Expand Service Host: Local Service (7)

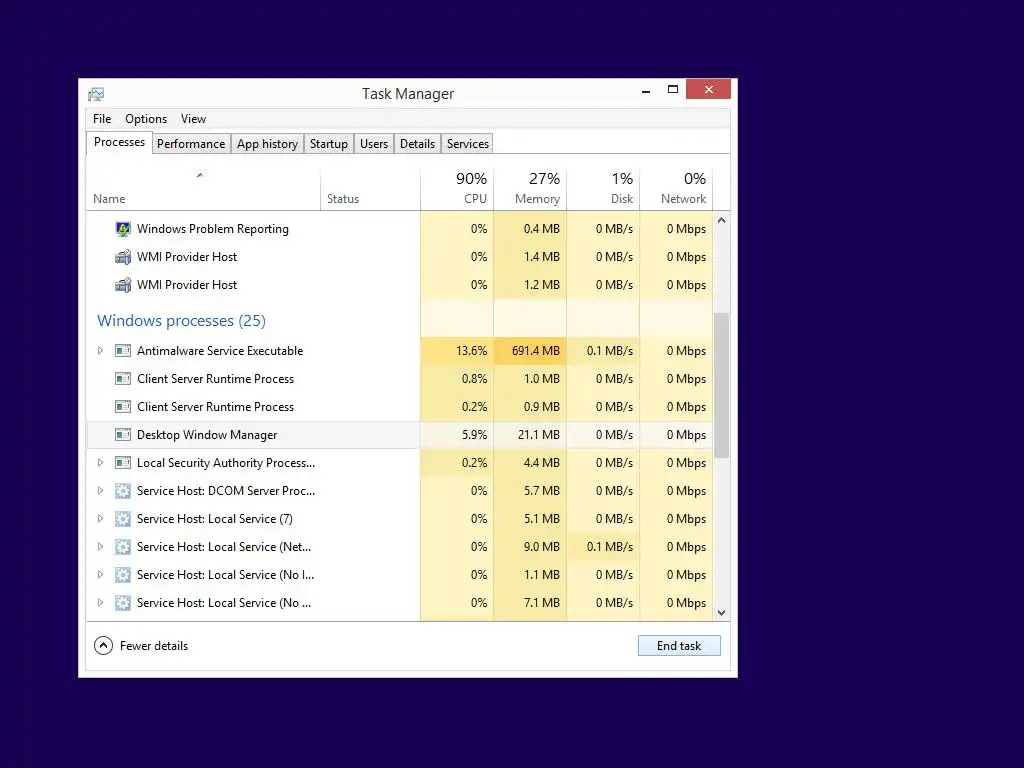(x=100, y=519)
